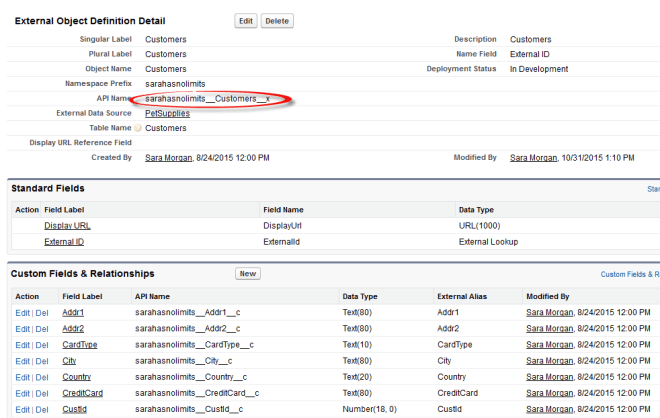Open the Country field label link

click(77, 377)
